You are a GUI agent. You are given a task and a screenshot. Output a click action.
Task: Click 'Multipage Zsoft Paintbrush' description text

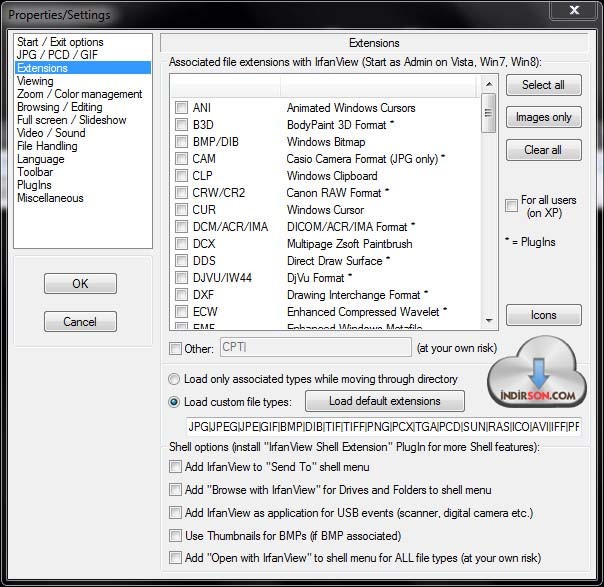350,244
